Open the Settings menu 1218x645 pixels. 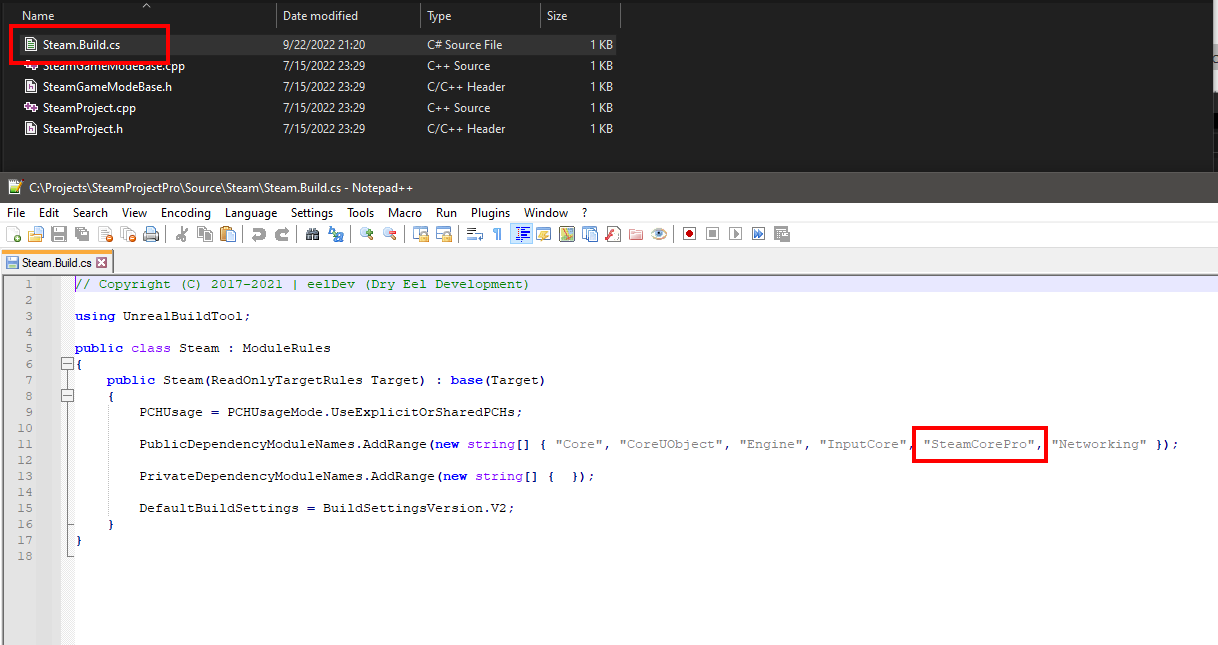pyautogui.click(x=312, y=213)
